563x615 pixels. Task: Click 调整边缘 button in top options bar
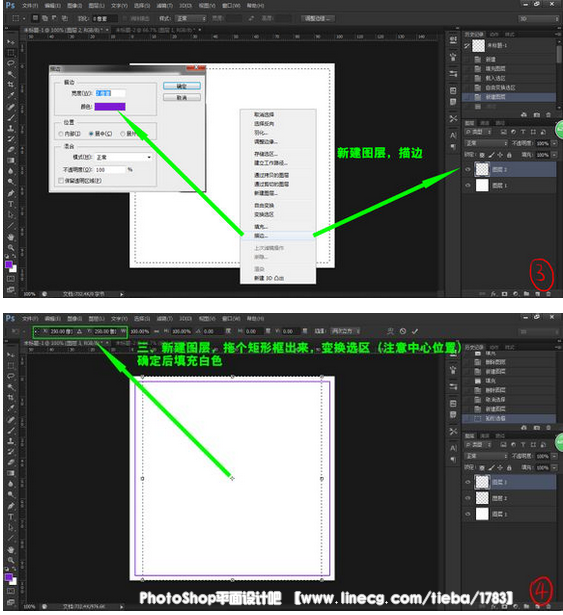click(318, 18)
